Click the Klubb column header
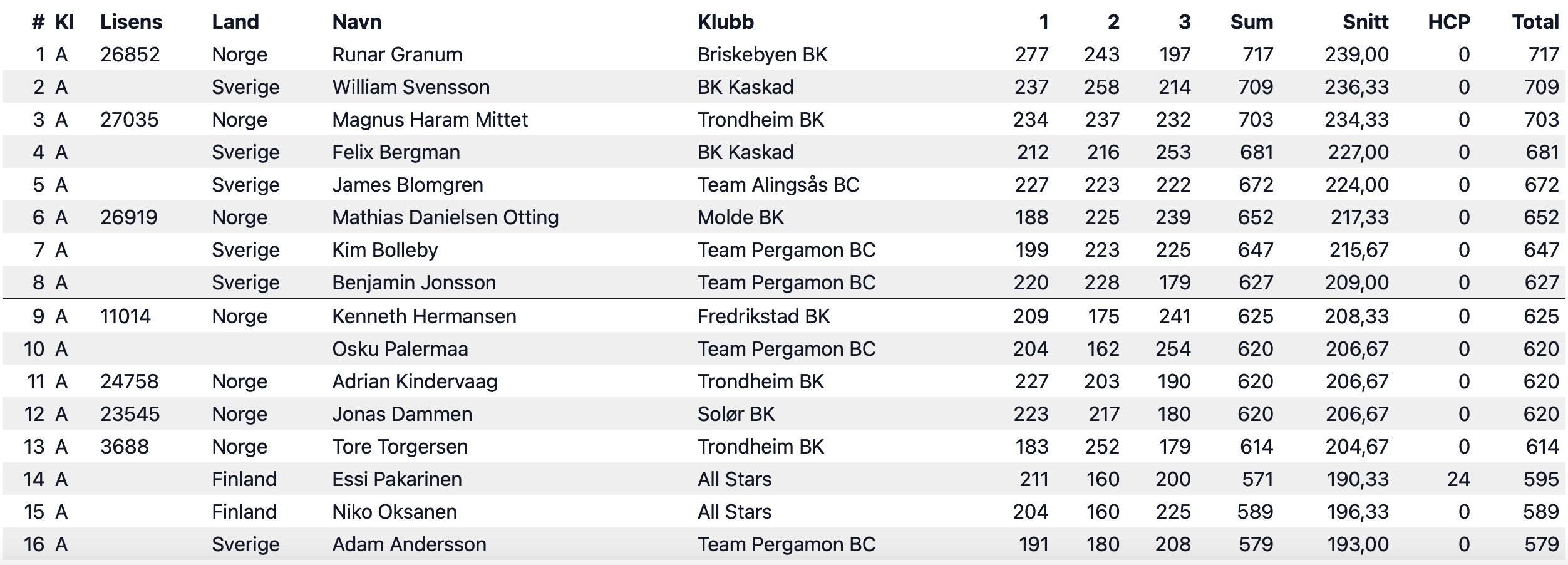 pos(726,22)
